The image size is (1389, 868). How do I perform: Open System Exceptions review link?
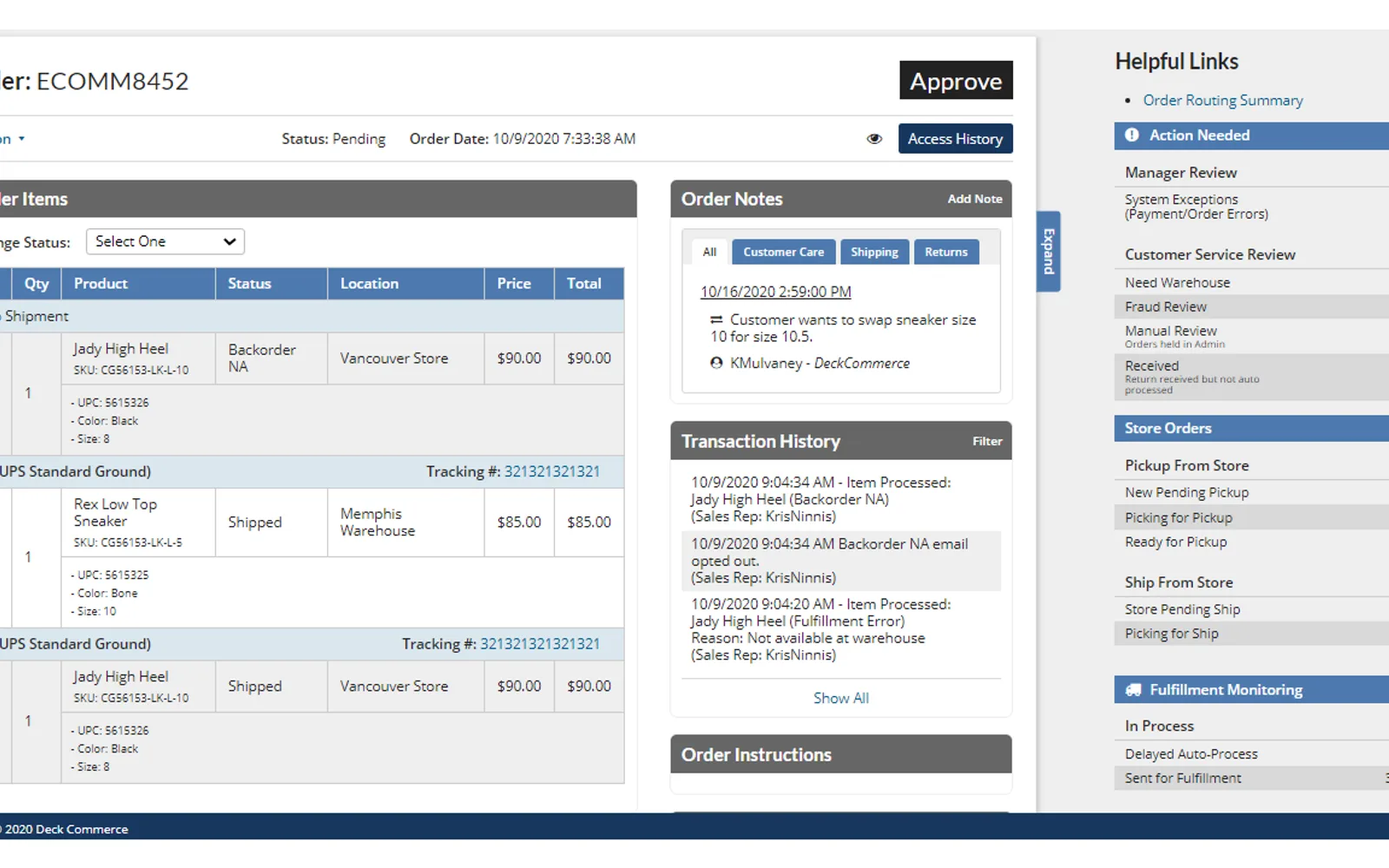pyautogui.click(x=1196, y=207)
